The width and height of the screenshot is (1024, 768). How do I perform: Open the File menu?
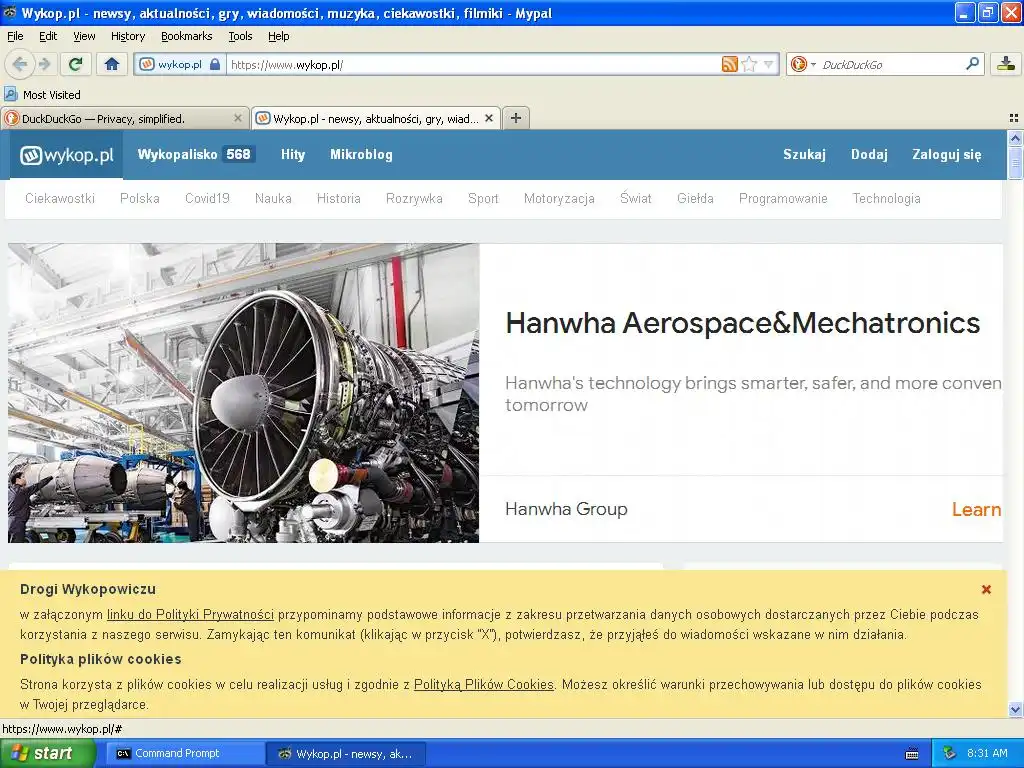(x=15, y=36)
